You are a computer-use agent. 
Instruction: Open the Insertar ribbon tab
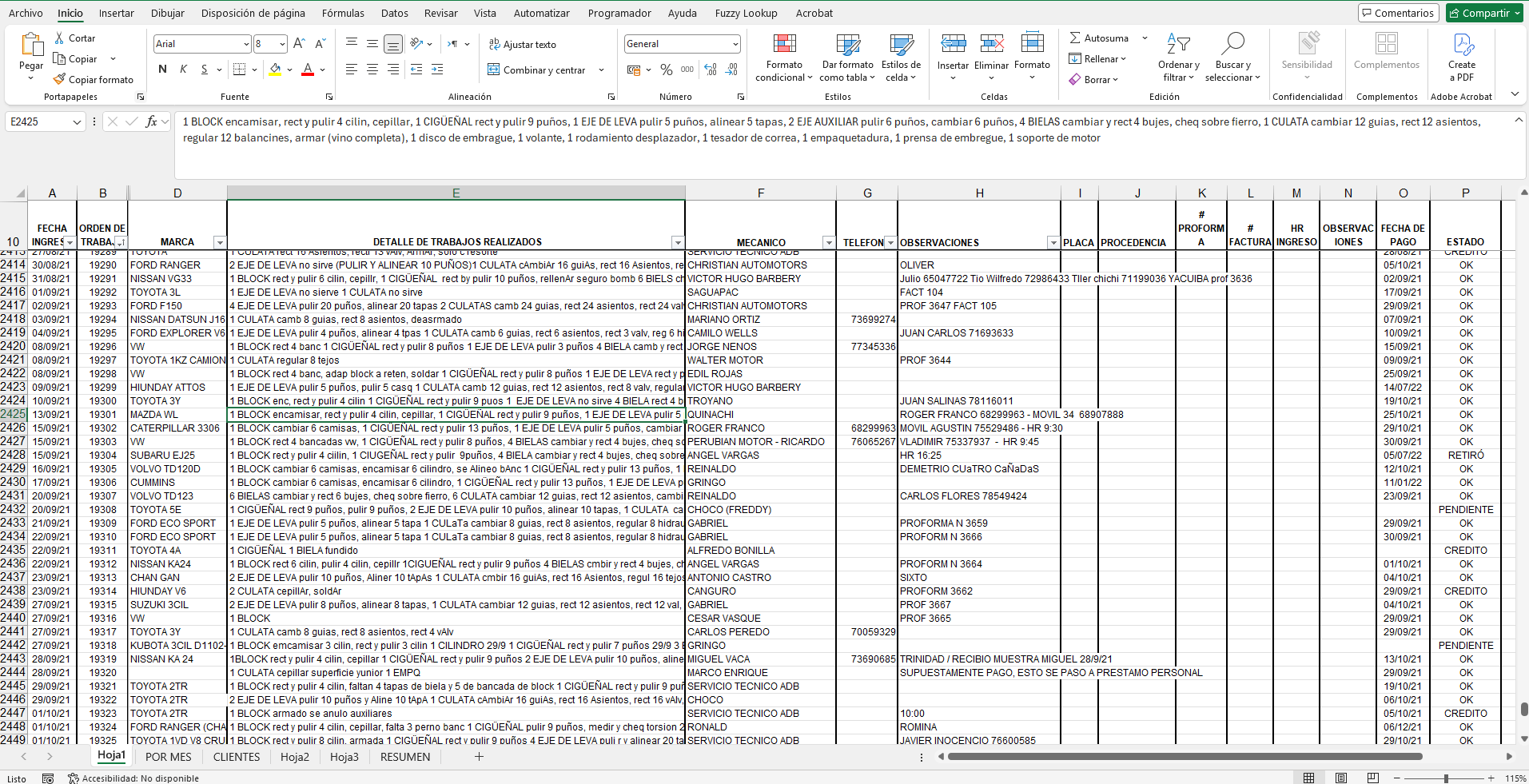[116, 13]
